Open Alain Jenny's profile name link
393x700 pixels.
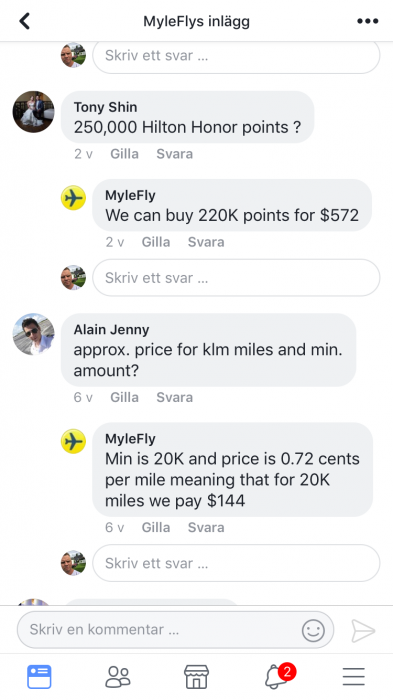[x=111, y=329]
